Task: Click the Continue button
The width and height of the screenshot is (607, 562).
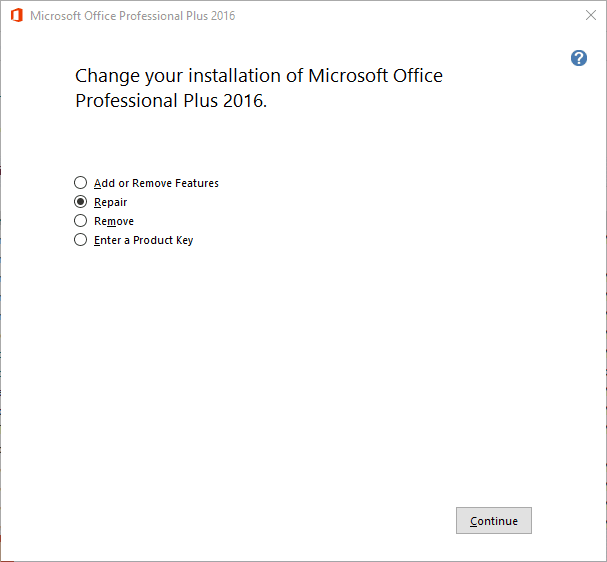Action: (x=494, y=521)
